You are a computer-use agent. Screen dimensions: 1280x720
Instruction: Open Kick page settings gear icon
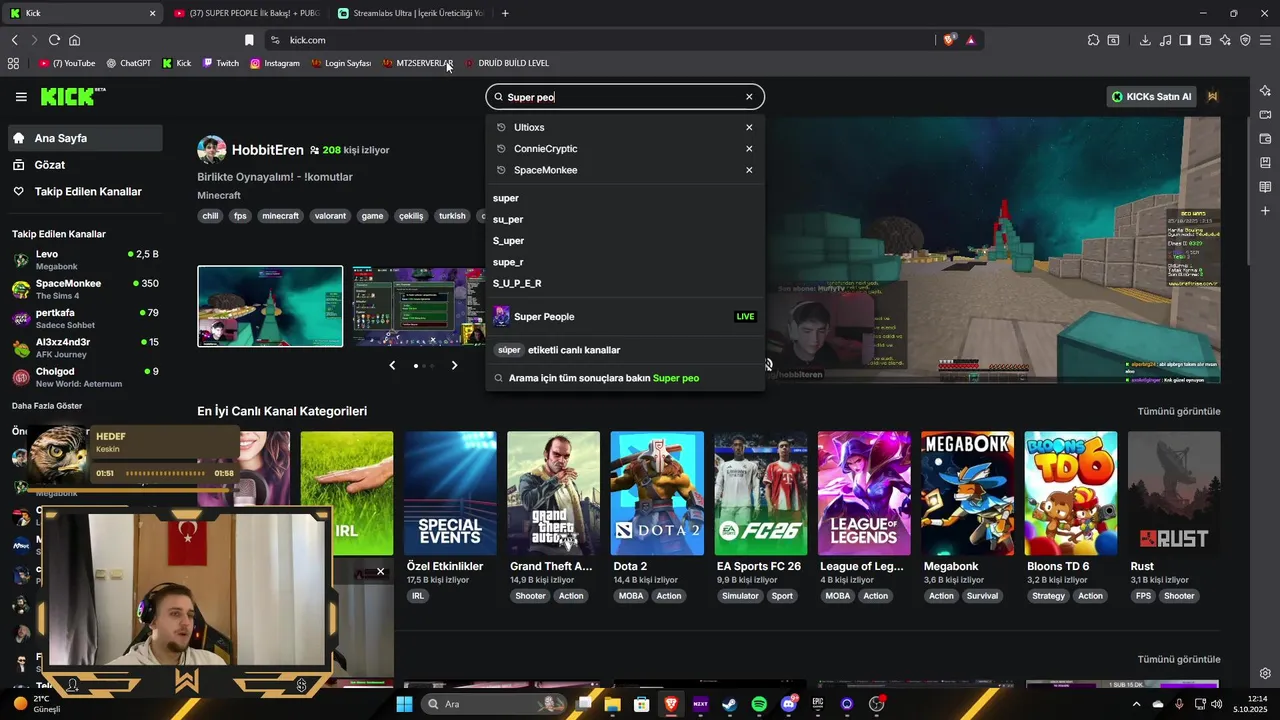click(1265, 673)
